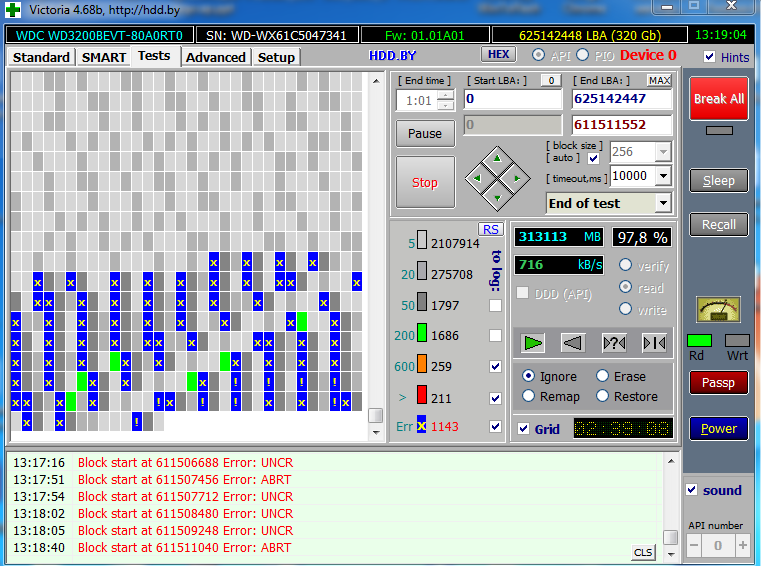Click the HEX view button
Viewport: 761px width, 566px height.
point(498,54)
